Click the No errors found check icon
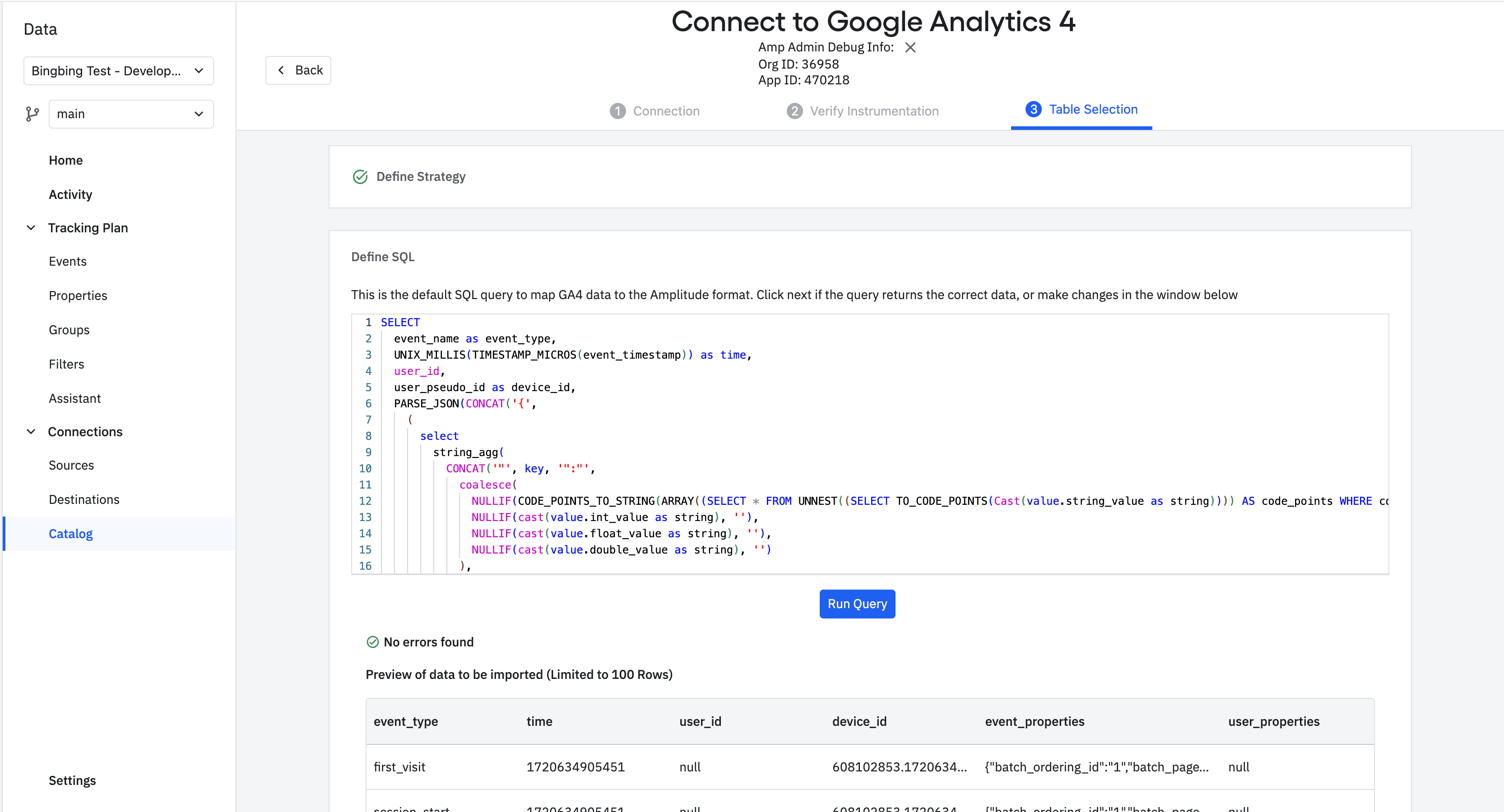The height and width of the screenshot is (812, 1504). click(x=372, y=641)
